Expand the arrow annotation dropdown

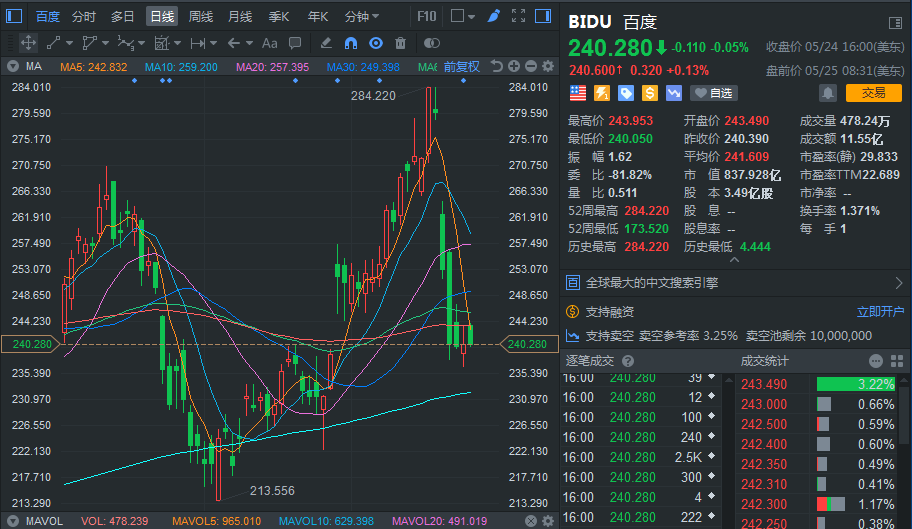pyautogui.click(x=250, y=43)
